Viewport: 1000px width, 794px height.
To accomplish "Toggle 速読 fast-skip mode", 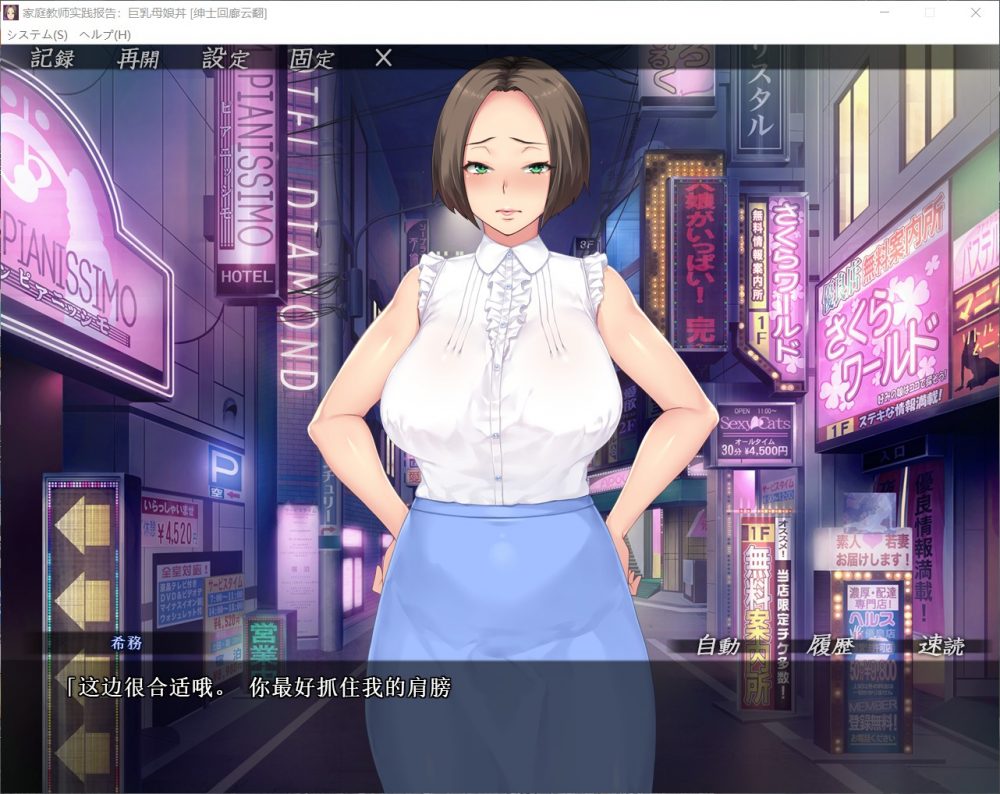I will [941, 646].
